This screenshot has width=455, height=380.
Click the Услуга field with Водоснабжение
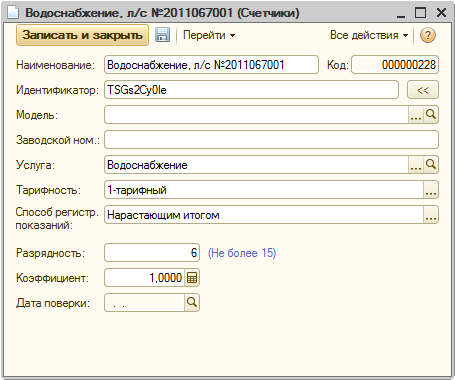pyautogui.click(x=256, y=165)
